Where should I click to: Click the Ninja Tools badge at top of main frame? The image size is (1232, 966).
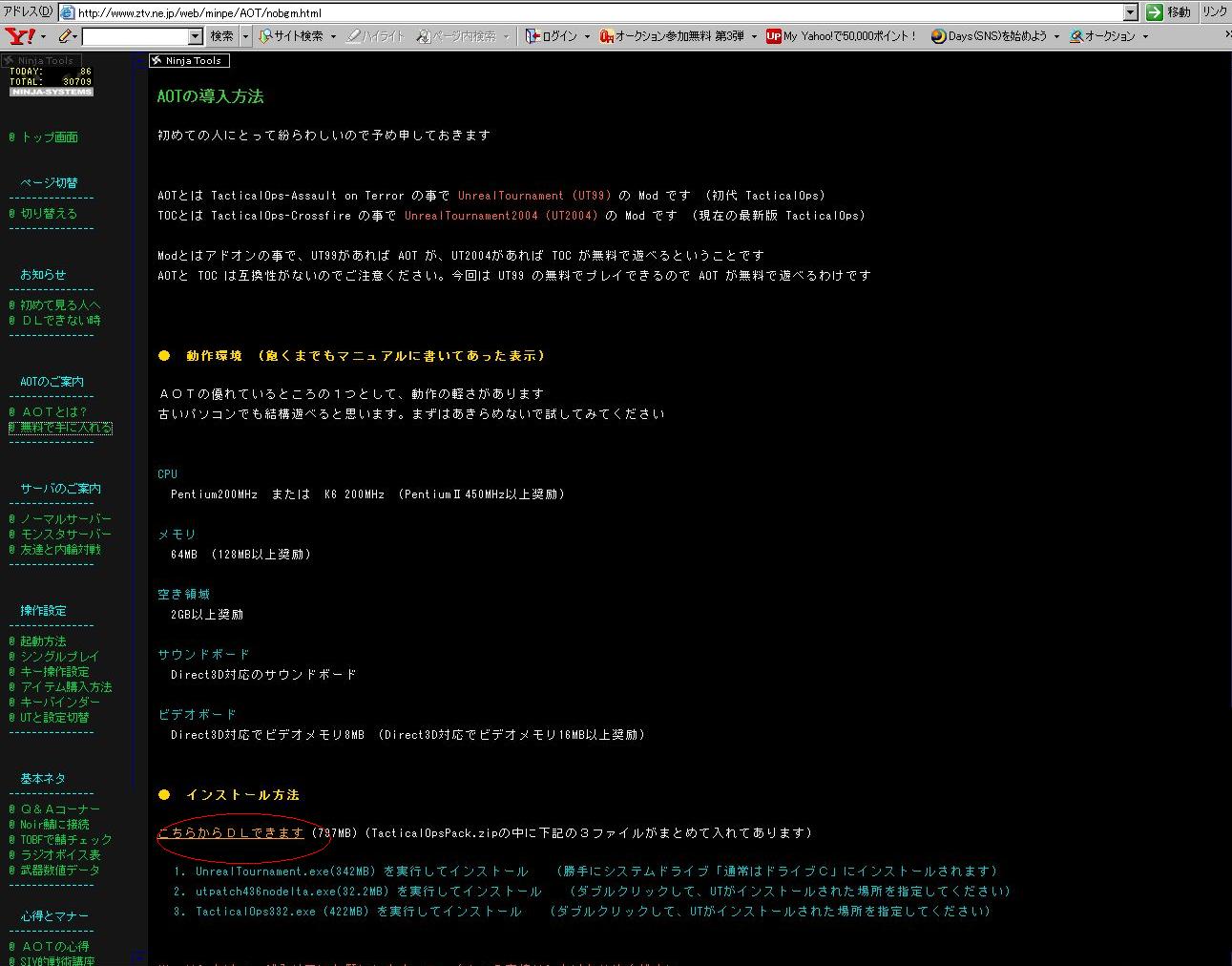(189, 60)
